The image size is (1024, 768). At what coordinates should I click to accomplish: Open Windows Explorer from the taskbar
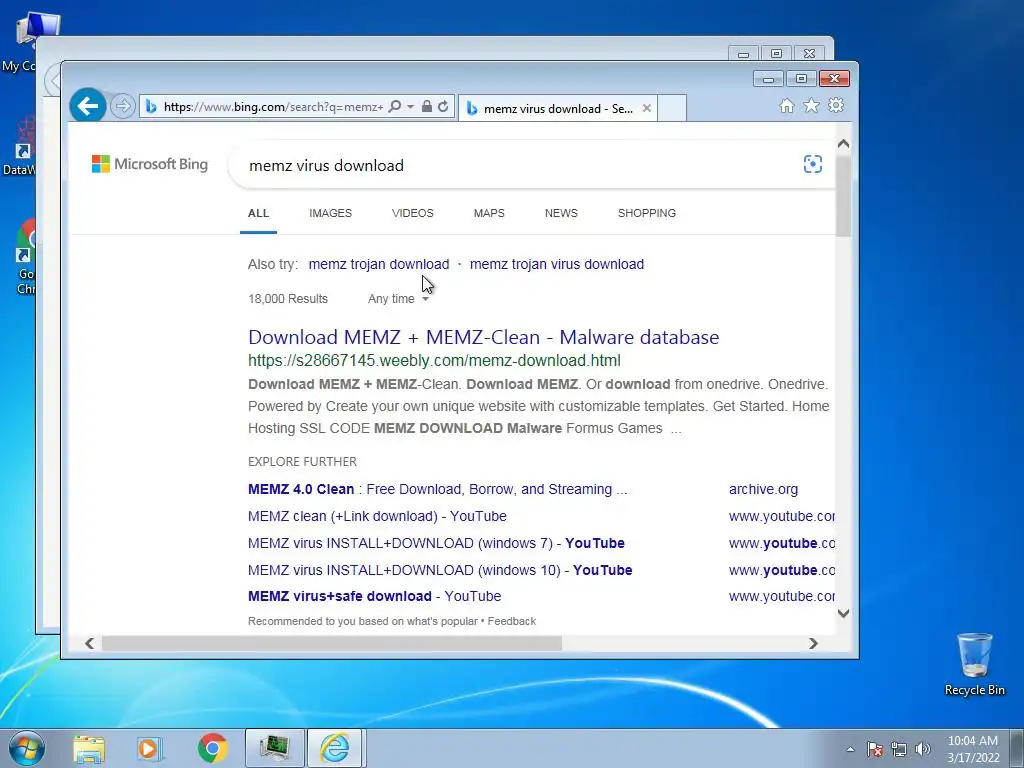coord(89,749)
